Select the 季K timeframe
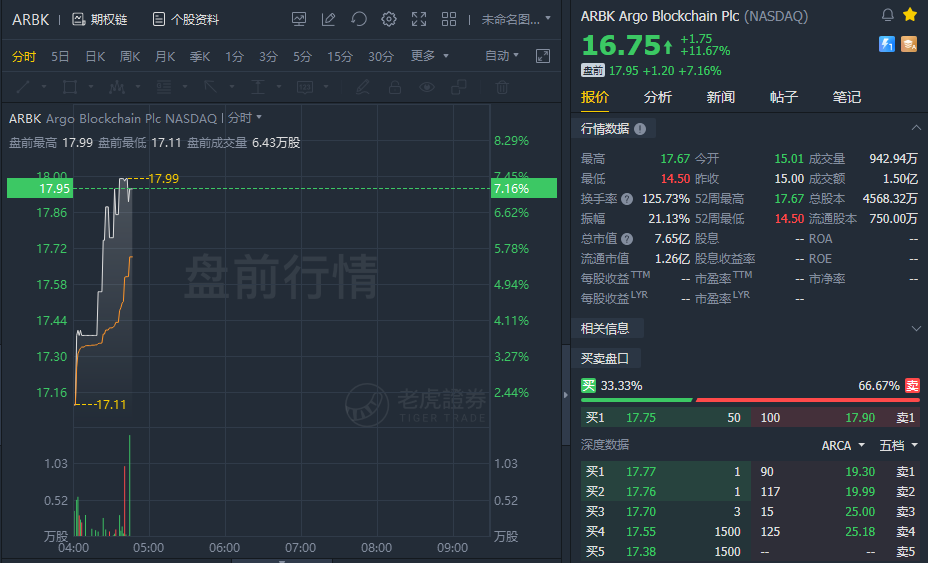 (199, 56)
